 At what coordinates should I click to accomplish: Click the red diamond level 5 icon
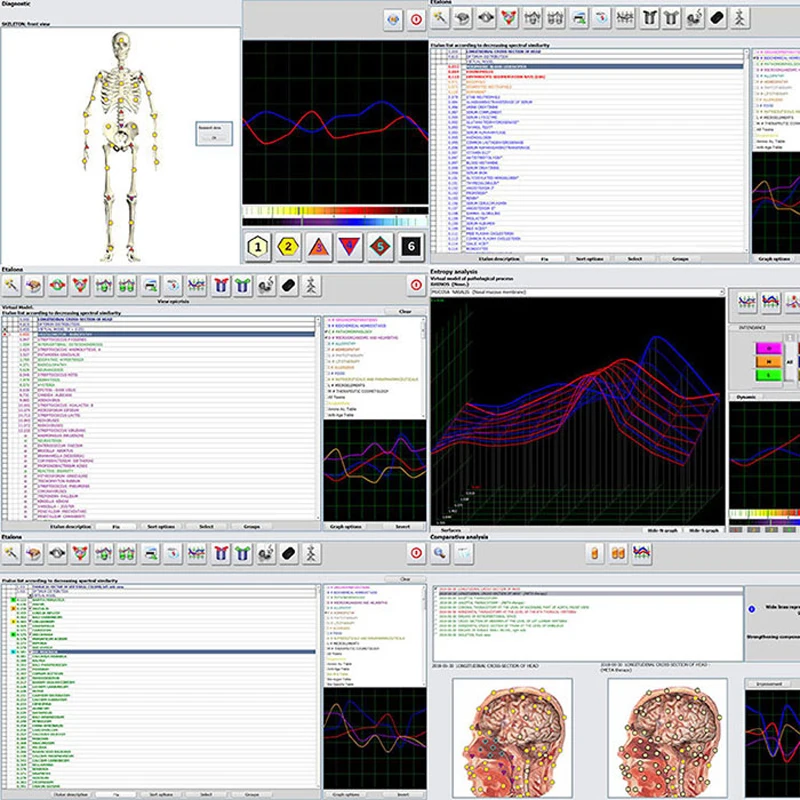(x=381, y=248)
